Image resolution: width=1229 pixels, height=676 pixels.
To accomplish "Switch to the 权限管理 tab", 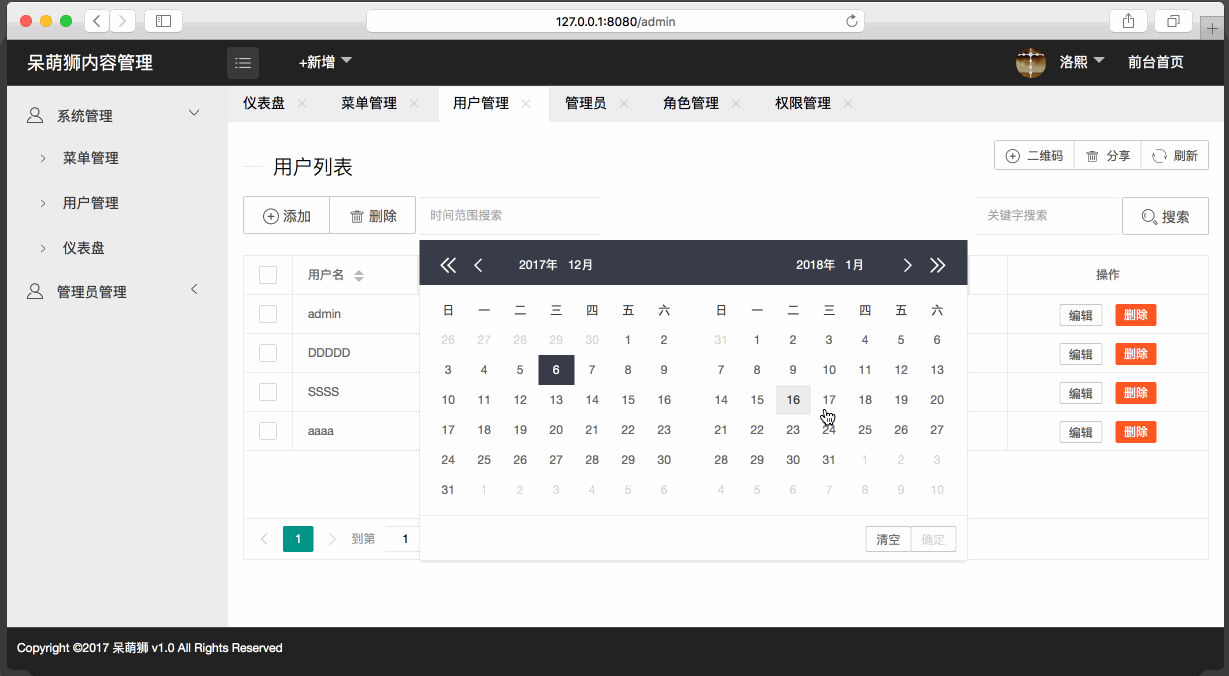I will (x=803, y=103).
